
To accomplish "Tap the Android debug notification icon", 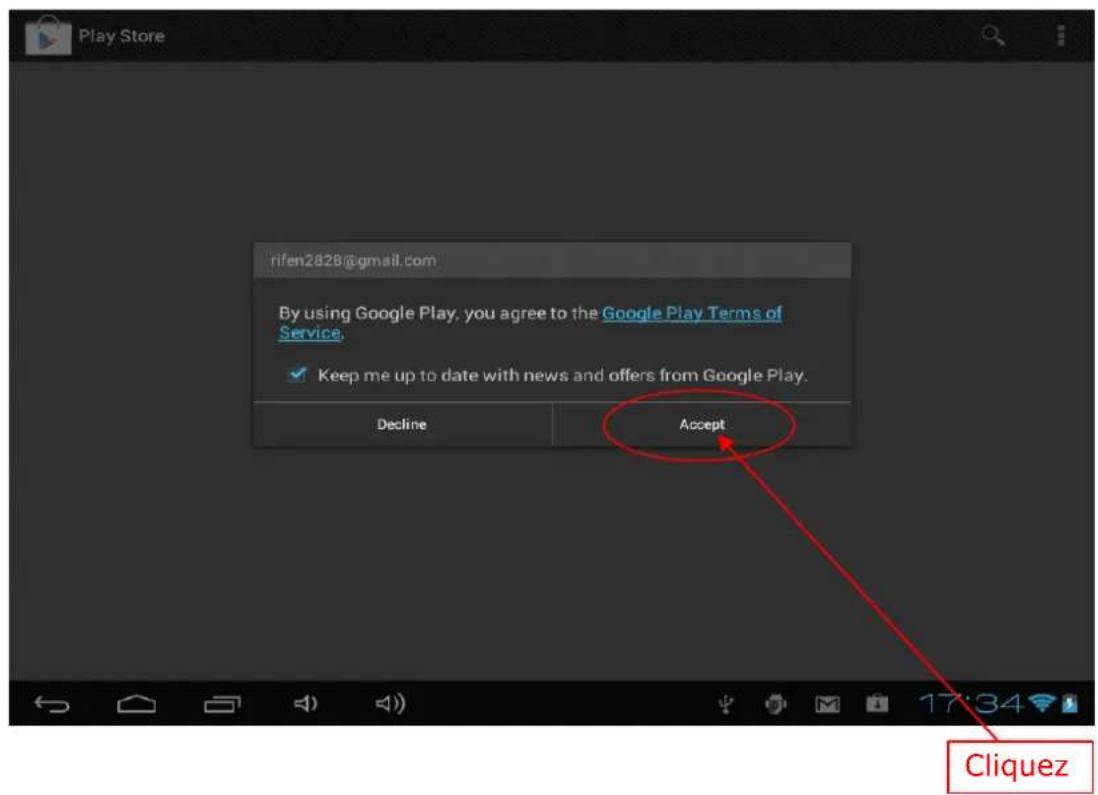I will (775, 703).
